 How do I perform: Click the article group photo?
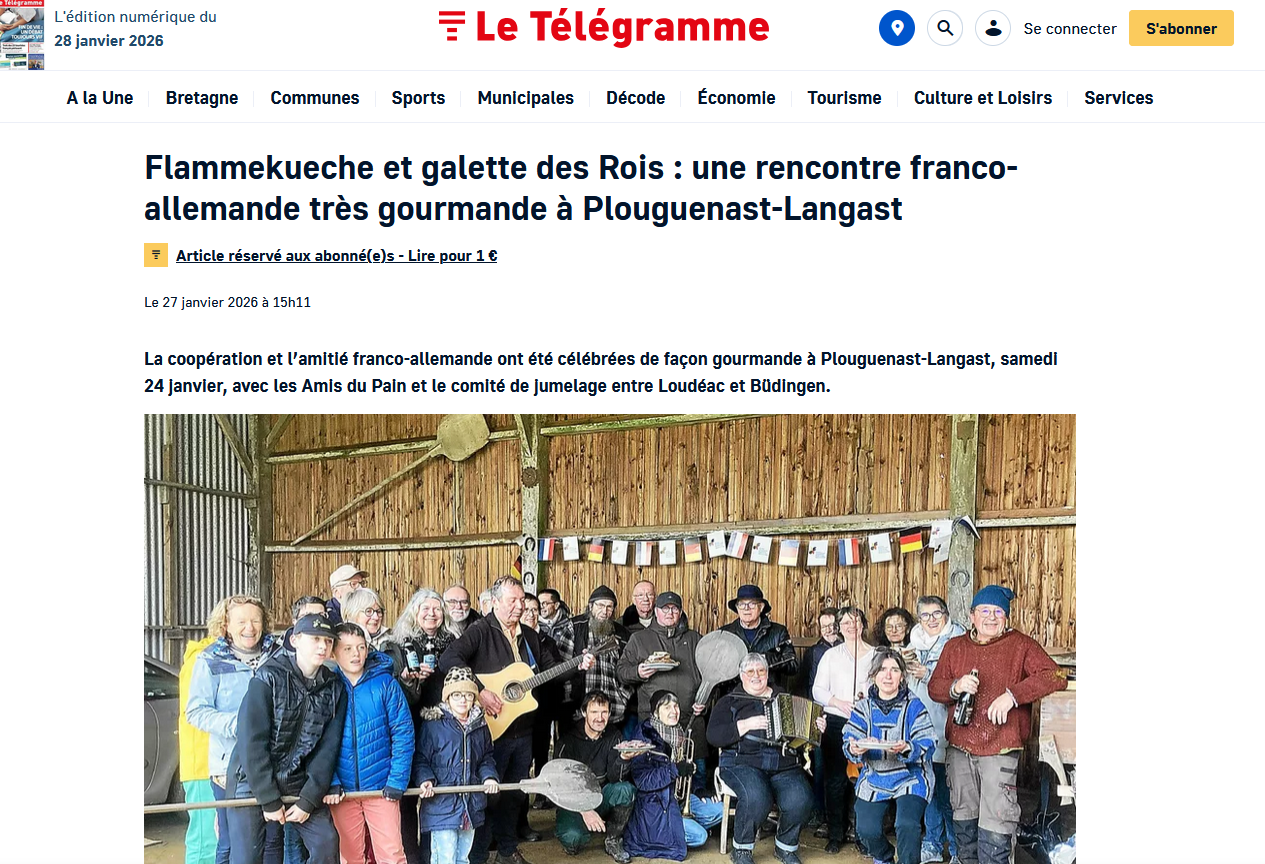pyautogui.click(x=610, y=639)
